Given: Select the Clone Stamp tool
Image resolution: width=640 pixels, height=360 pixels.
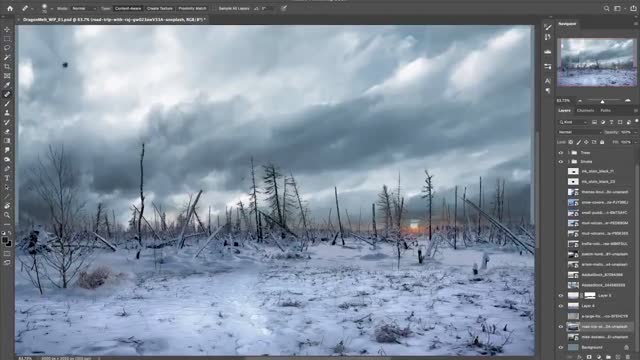Looking at the screenshot, I should point(7,113).
